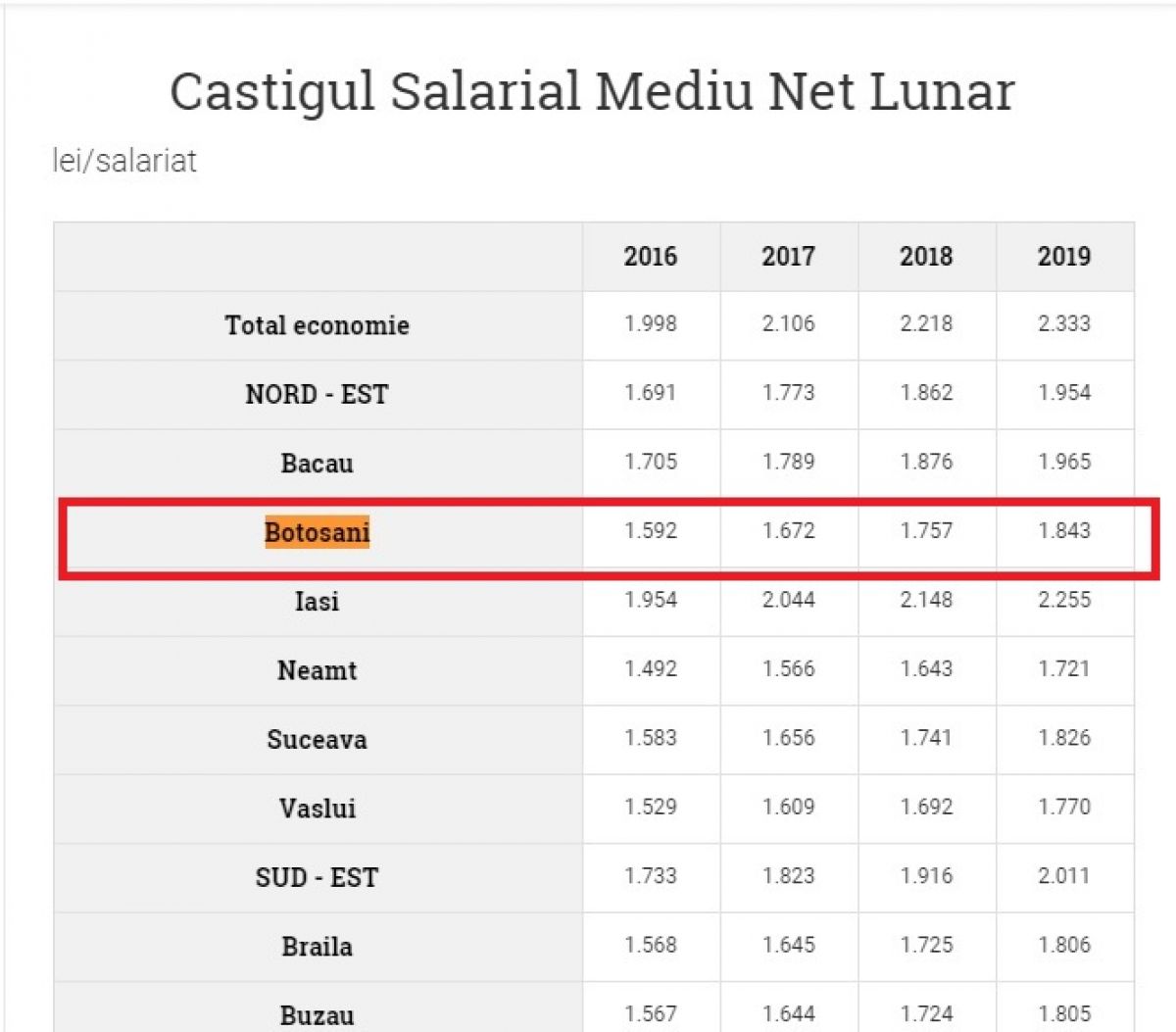The image size is (1176, 1032).
Task: Click the NORD - EST region label
Action: (x=317, y=394)
